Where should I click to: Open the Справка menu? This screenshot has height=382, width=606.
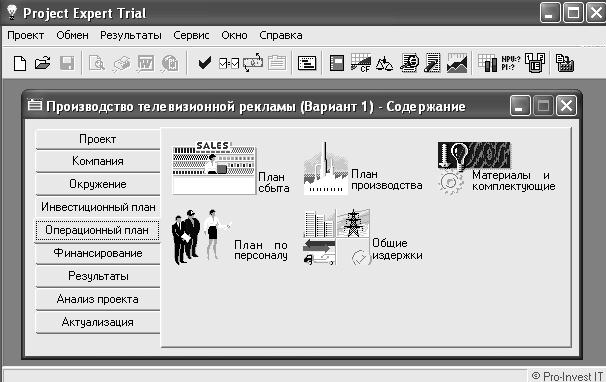(281, 36)
